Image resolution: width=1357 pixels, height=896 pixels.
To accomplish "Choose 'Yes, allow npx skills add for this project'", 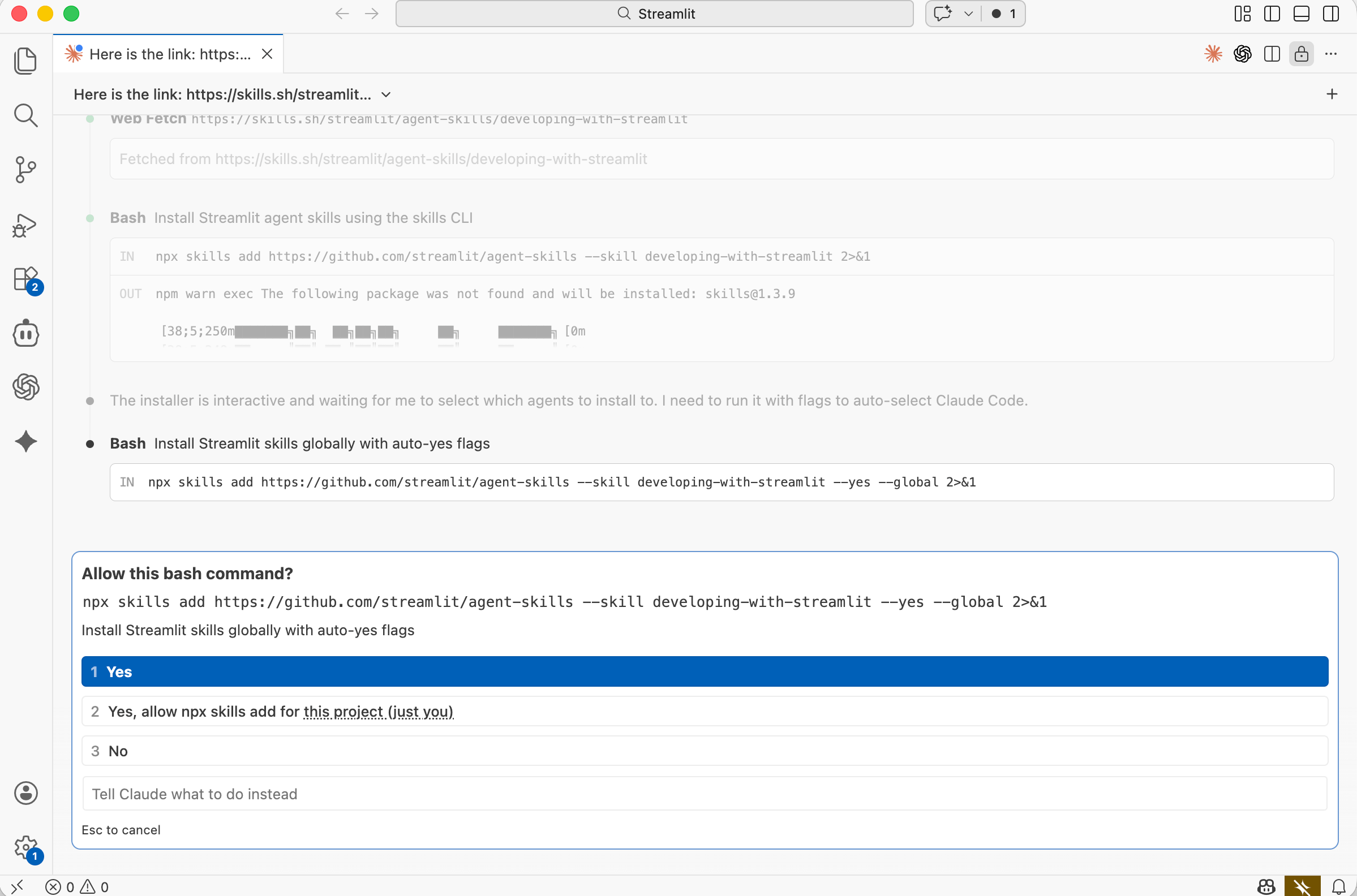I will point(705,711).
